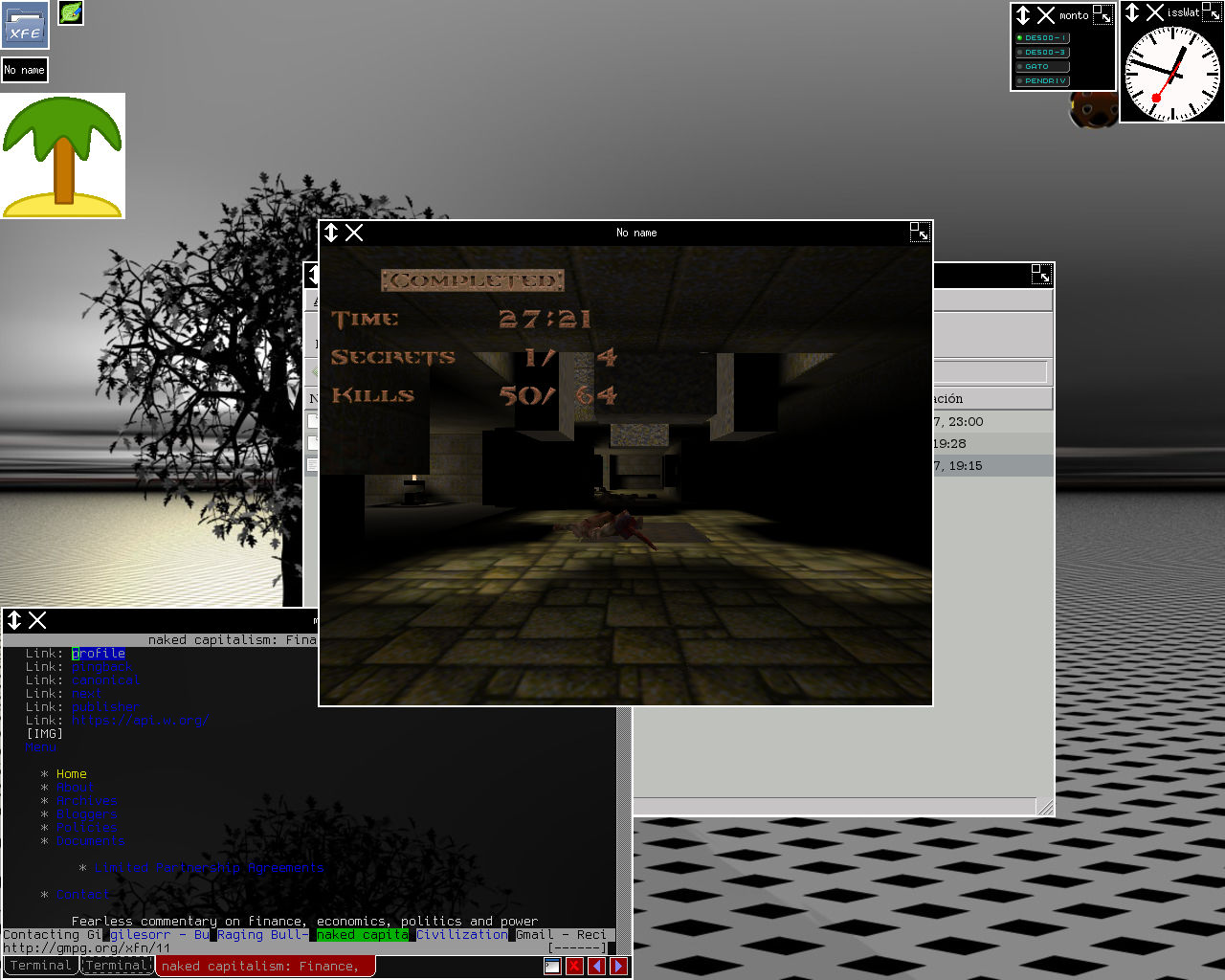The width and height of the screenshot is (1225, 980).
Task: Toggle the DES00-1 mount entry
Action: pos(1042,38)
